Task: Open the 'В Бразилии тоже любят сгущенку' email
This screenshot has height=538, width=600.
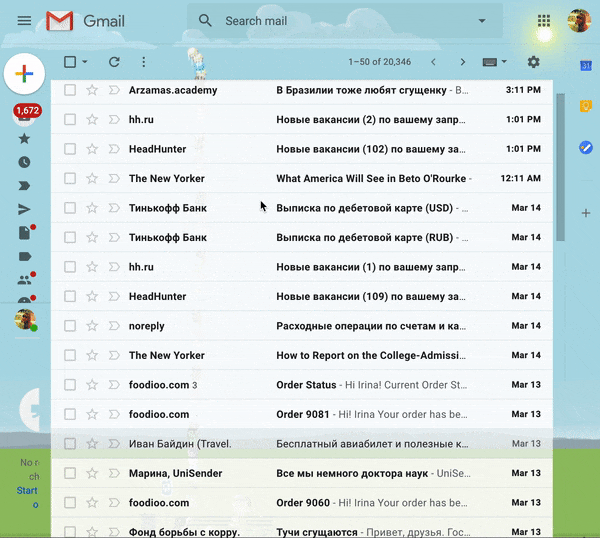Action: pos(302,90)
